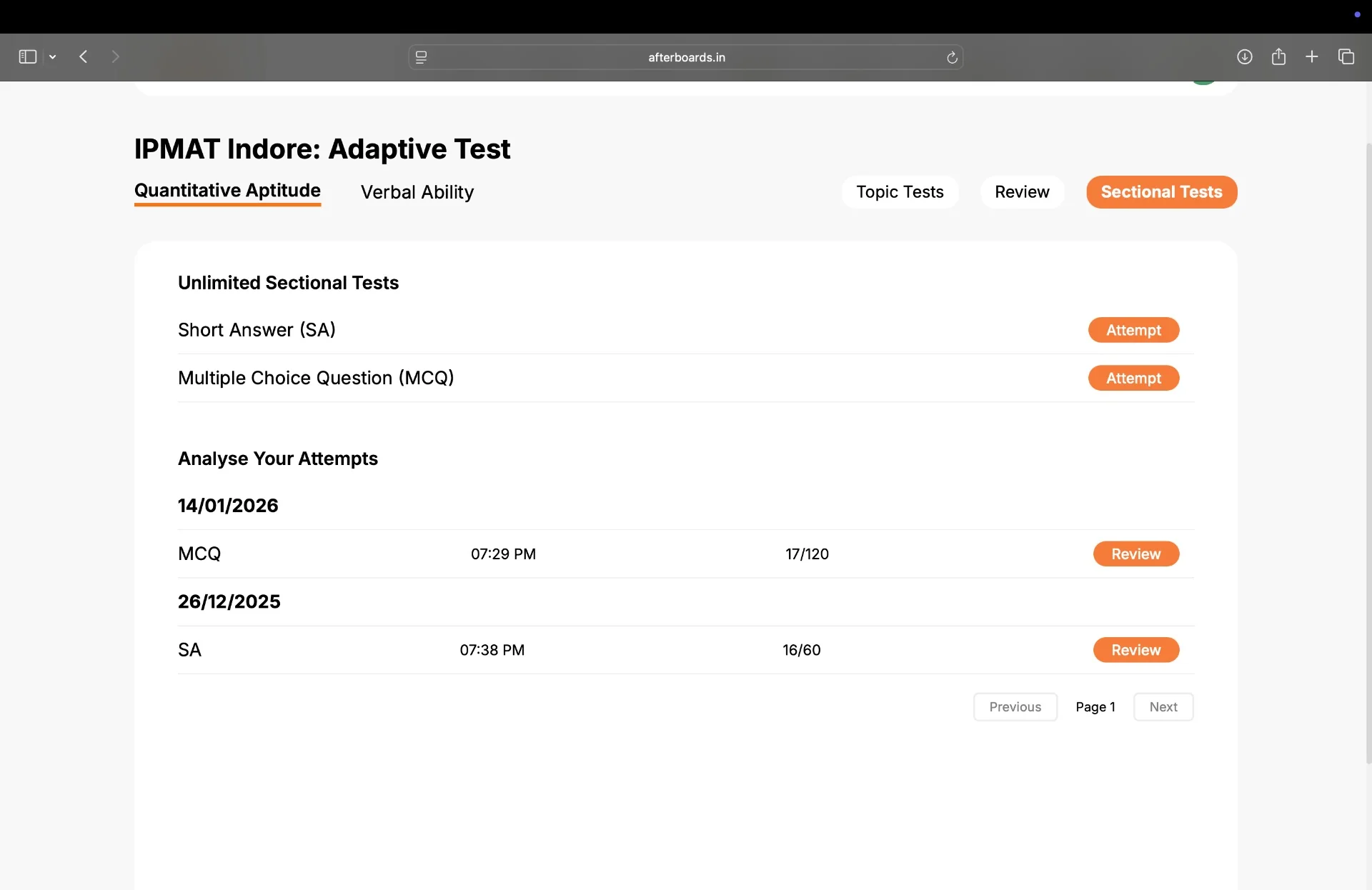Click the '14/01/2026' date heading
The height and width of the screenshot is (890, 1372).
tap(228, 506)
